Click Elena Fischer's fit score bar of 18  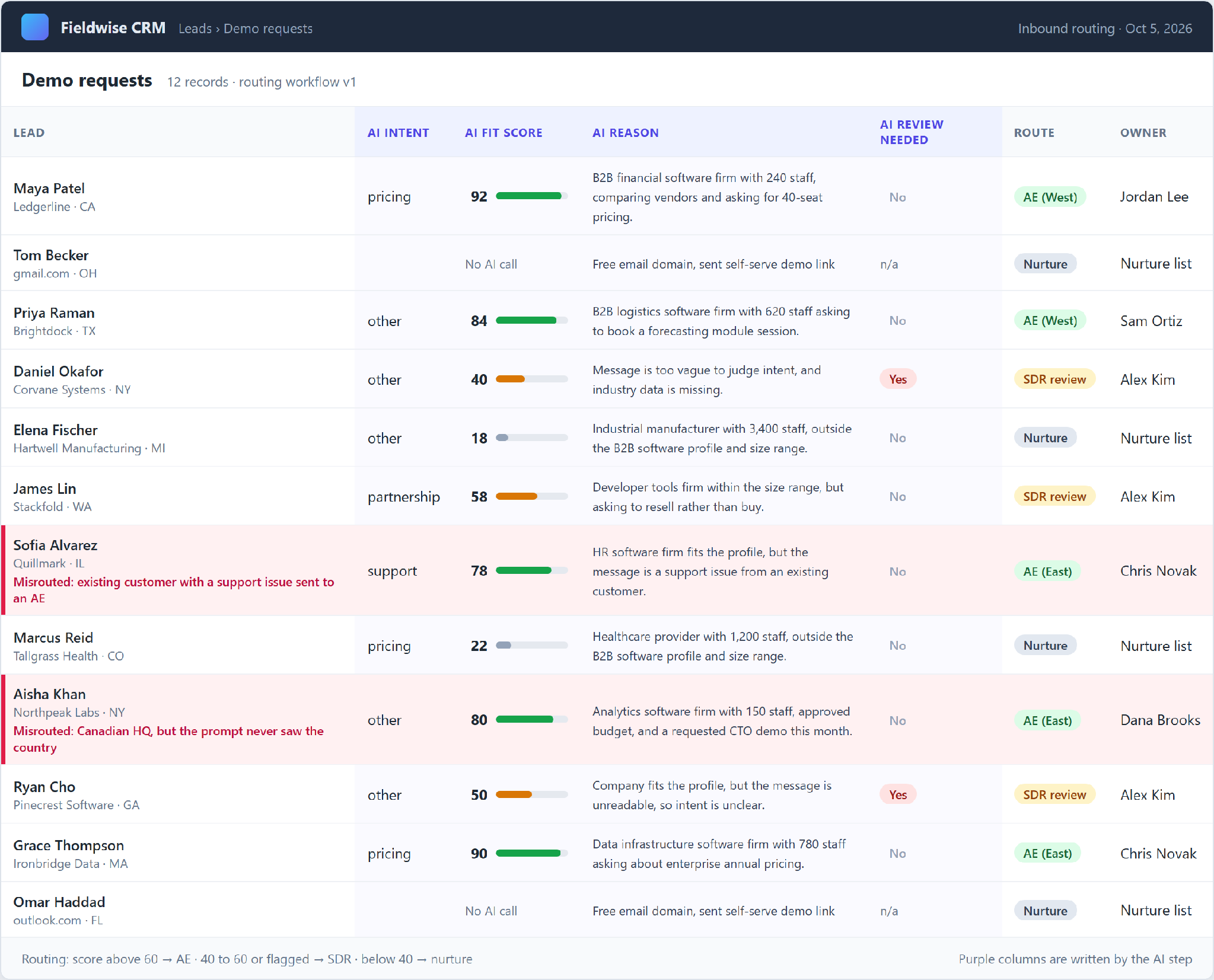tap(531, 438)
